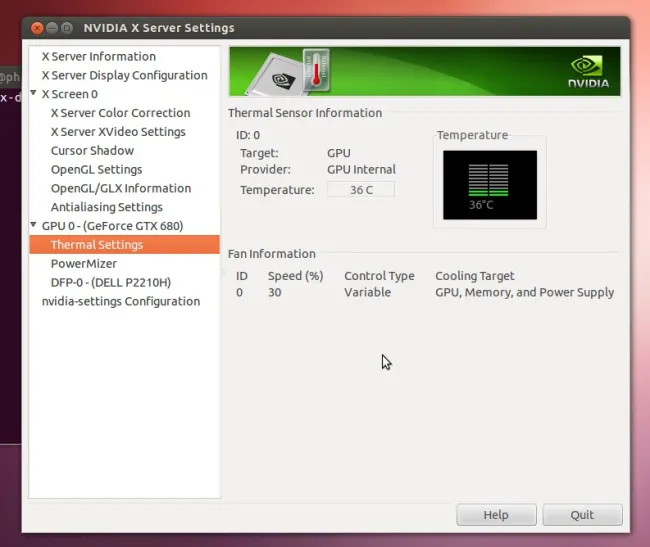650x547 pixels.
Task: Click the Target value GPU
Action: click(x=339, y=153)
